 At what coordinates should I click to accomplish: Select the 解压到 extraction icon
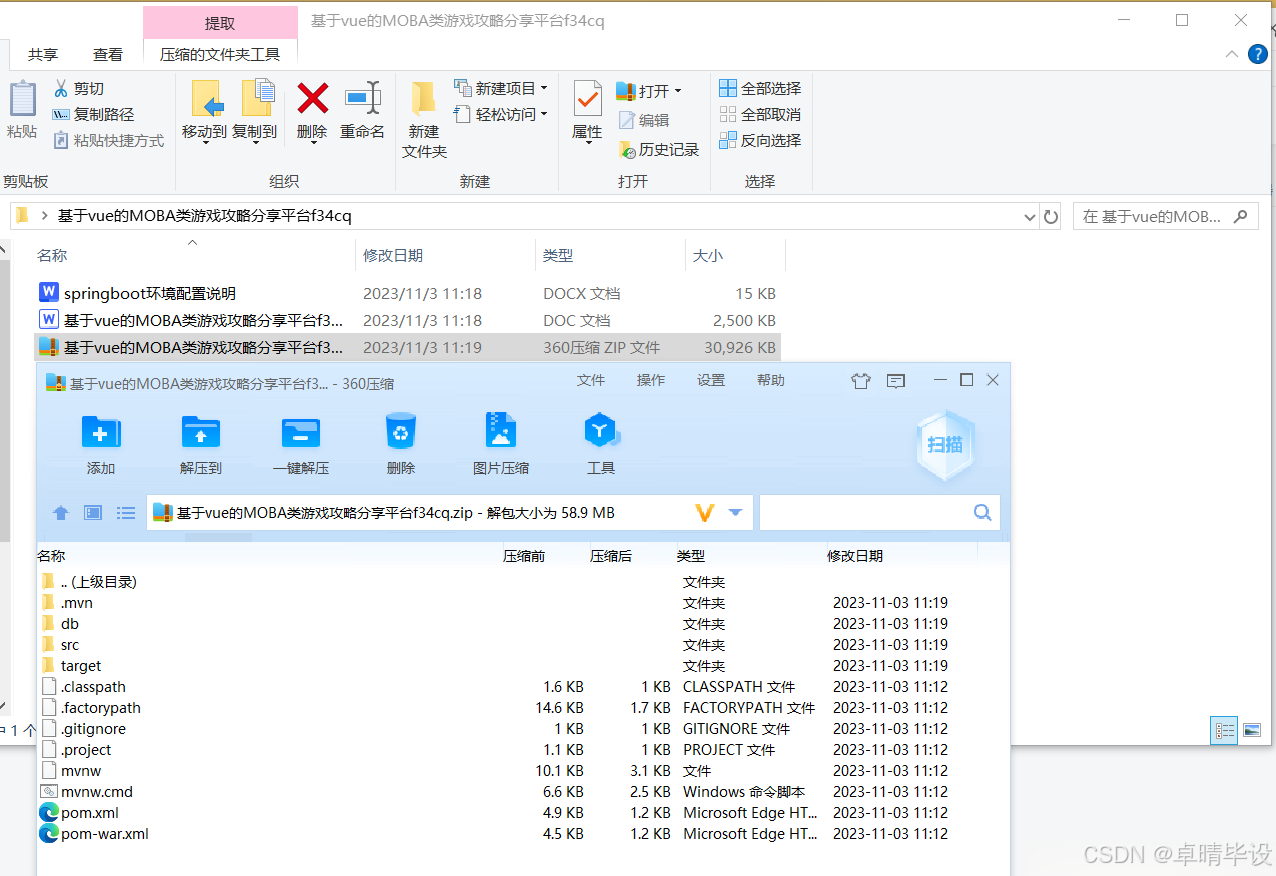pyautogui.click(x=200, y=442)
